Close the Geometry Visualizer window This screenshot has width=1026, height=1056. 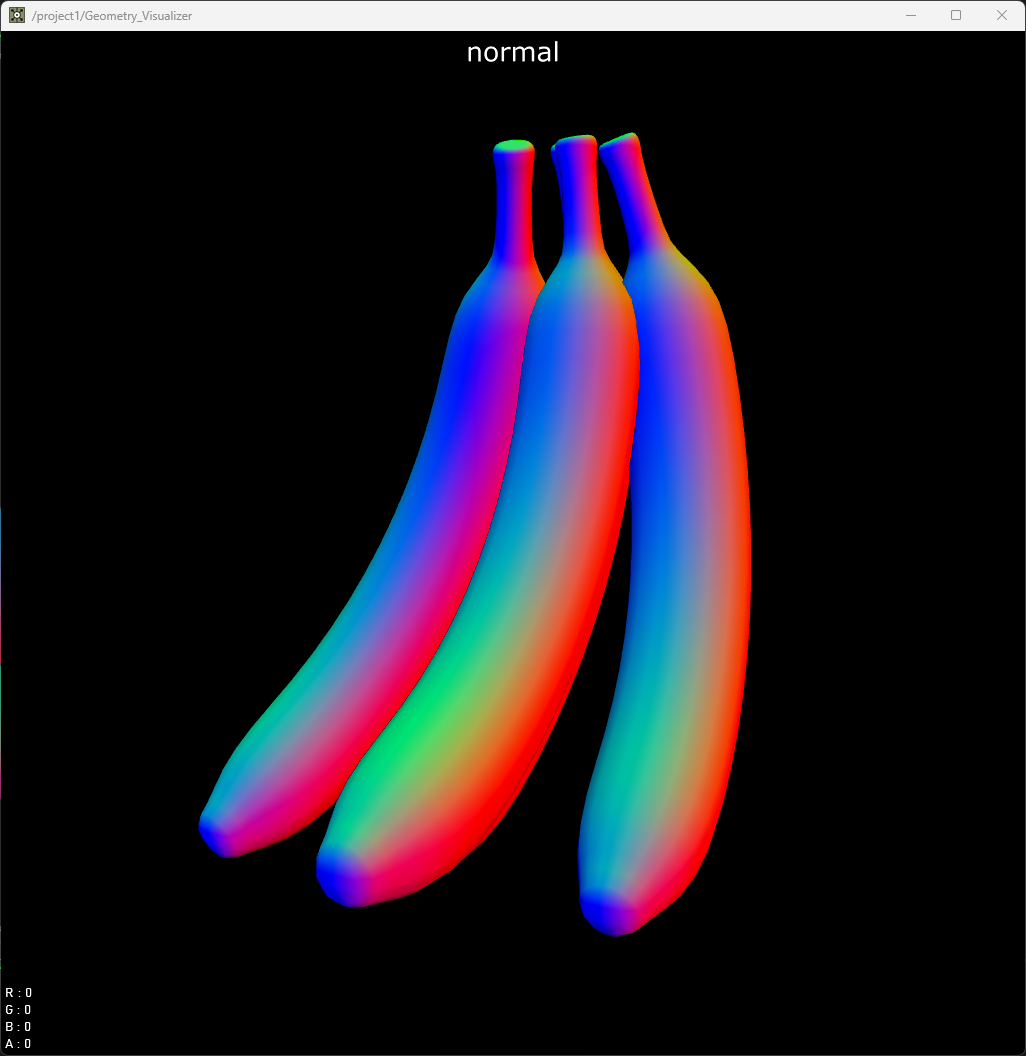point(1002,15)
